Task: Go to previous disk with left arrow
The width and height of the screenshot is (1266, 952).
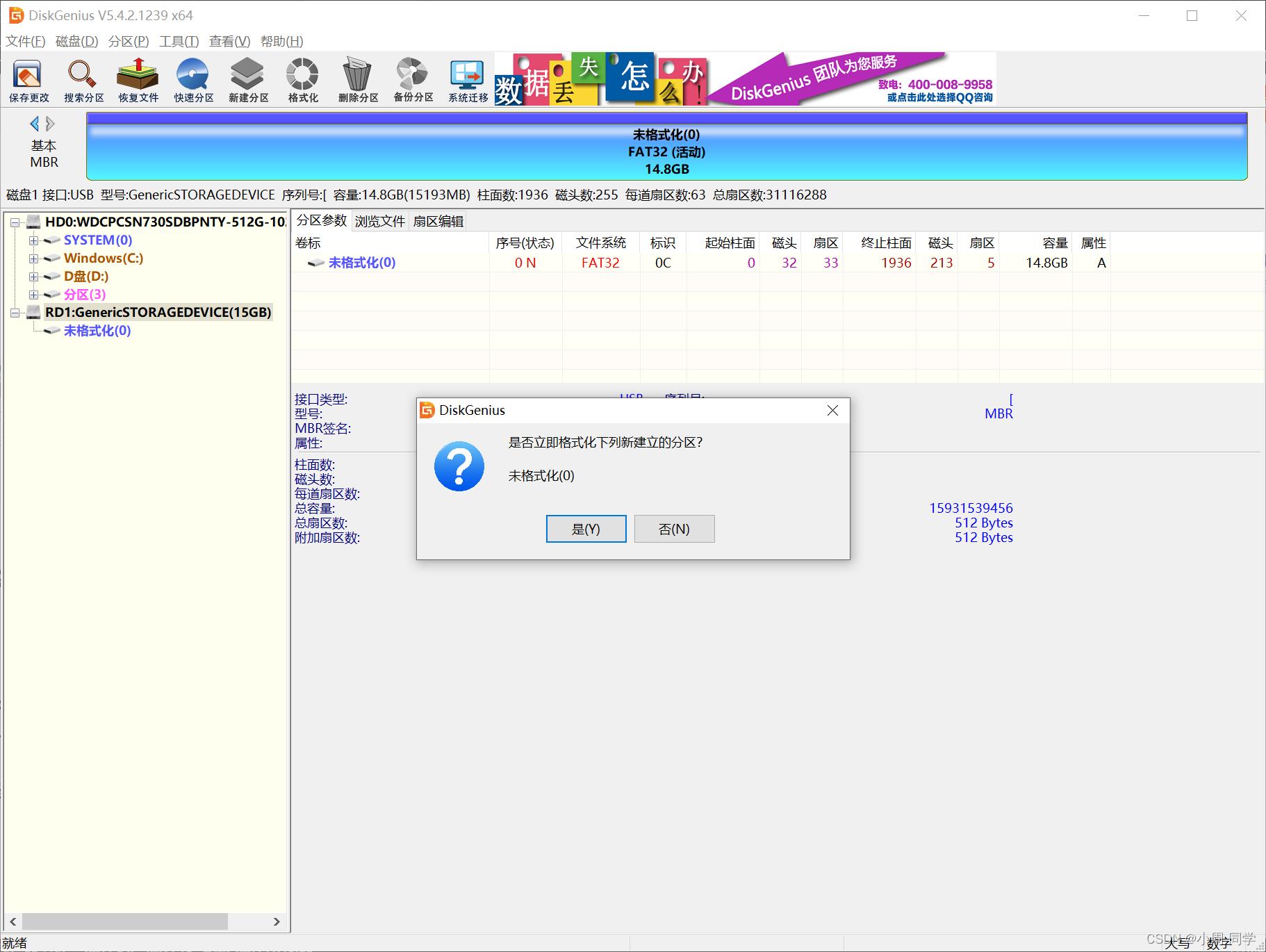Action: click(x=34, y=124)
